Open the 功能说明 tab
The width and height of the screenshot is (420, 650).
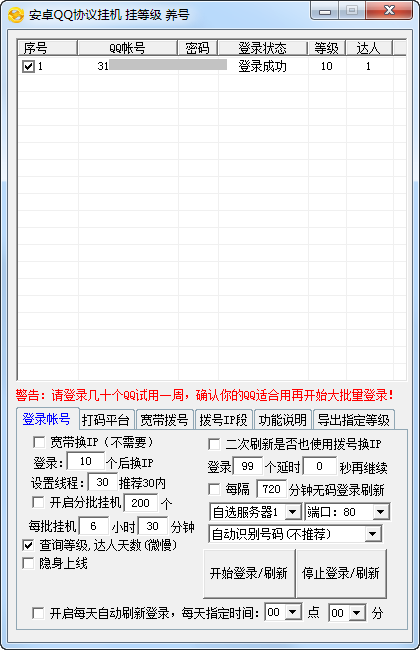pos(283,420)
